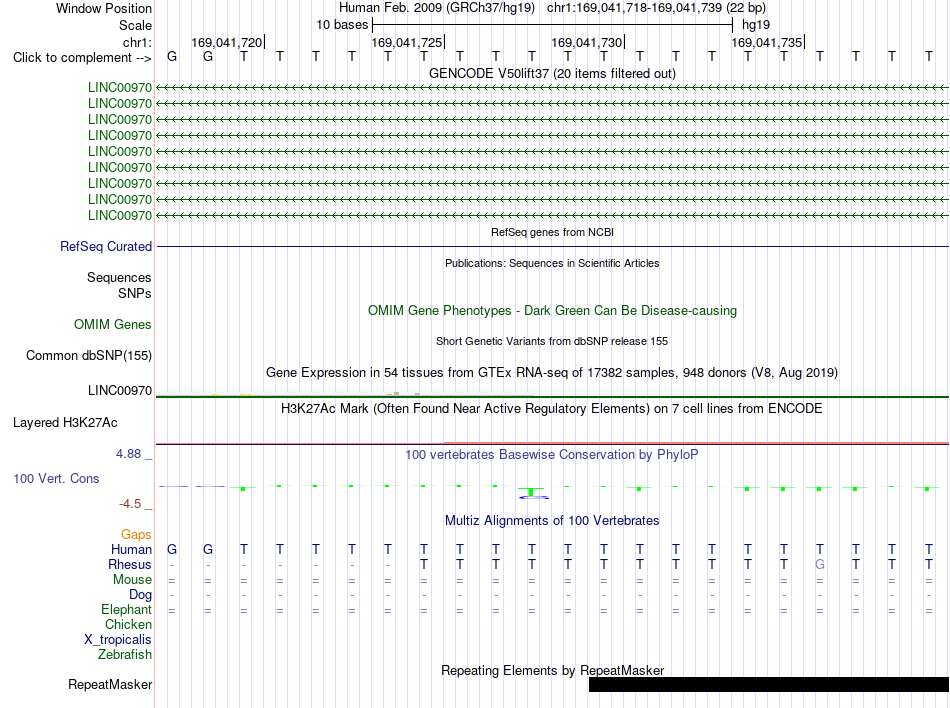This screenshot has width=950, height=708.
Task: Click the negative conservation dip in PhyloP graph
Action: tap(532, 494)
